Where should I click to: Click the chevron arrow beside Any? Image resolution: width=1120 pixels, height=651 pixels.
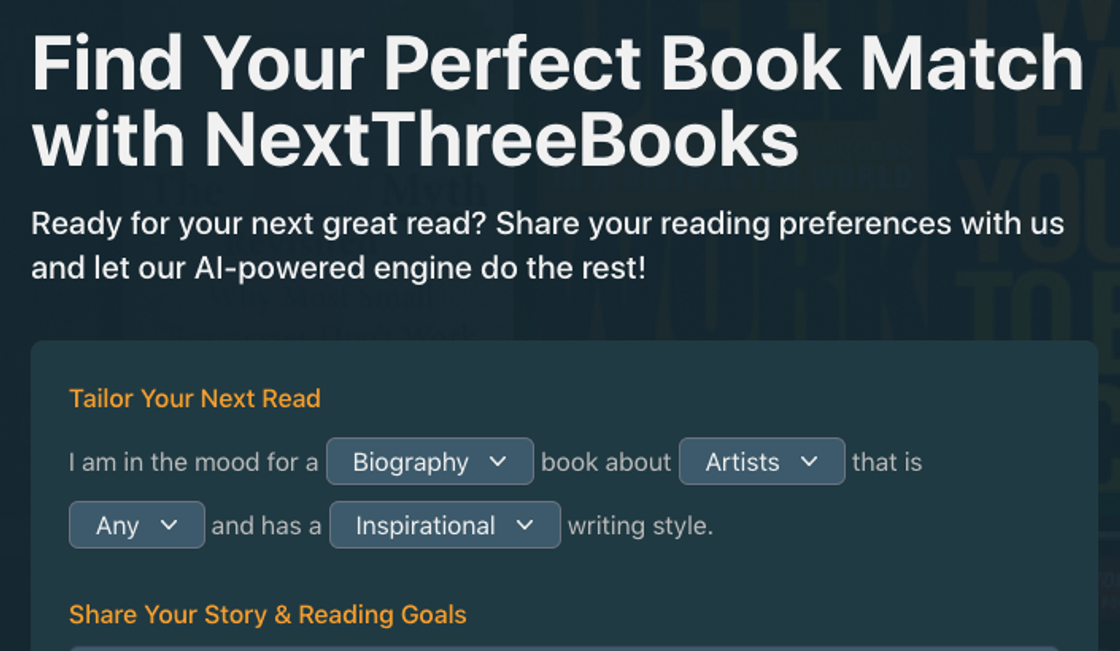(x=169, y=526)
